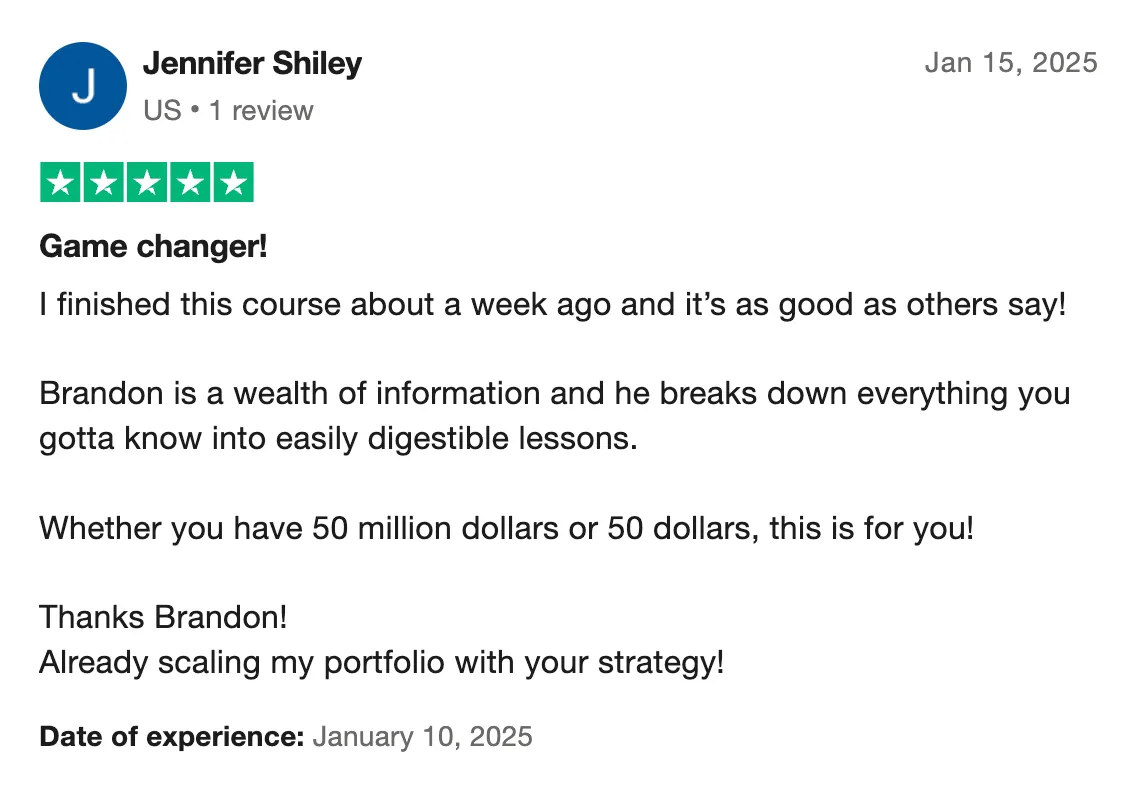
Task: Select the second green rating star
Action: pyautogui.click(x=104, y=182)
